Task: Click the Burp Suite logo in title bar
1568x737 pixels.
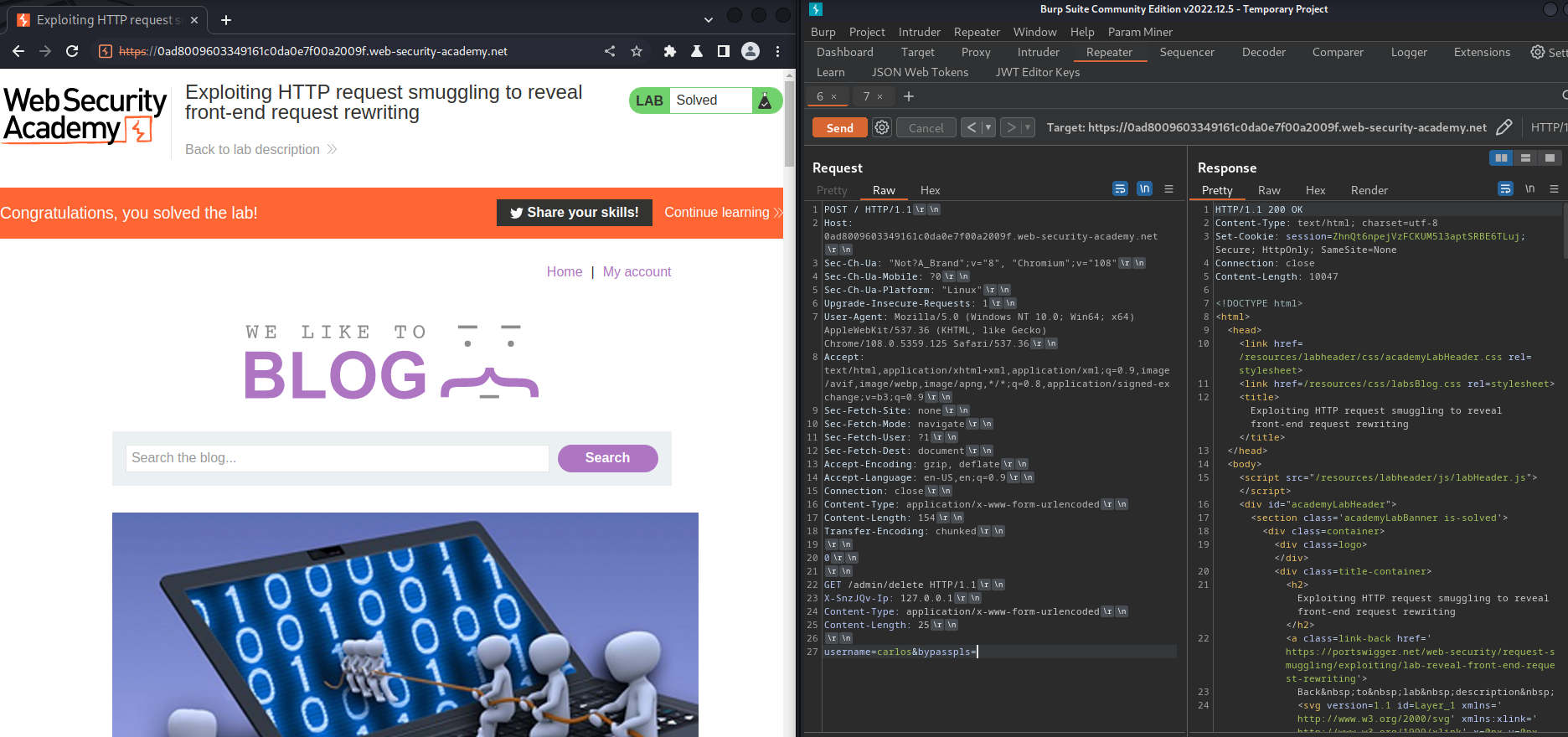Action: click(x=816, y=9)
